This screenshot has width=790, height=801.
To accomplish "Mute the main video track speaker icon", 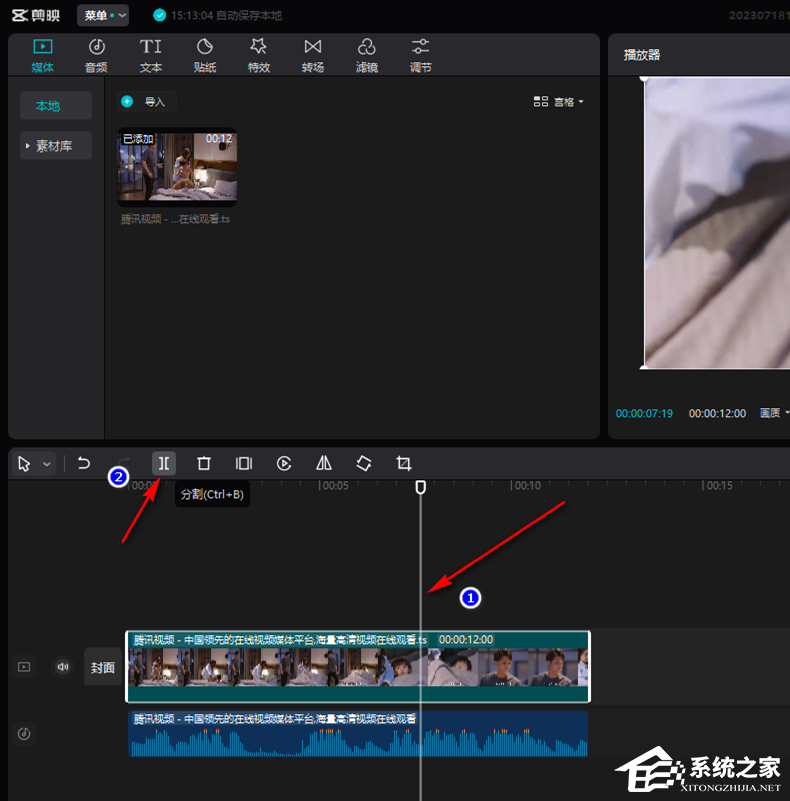I will (63, 667).
